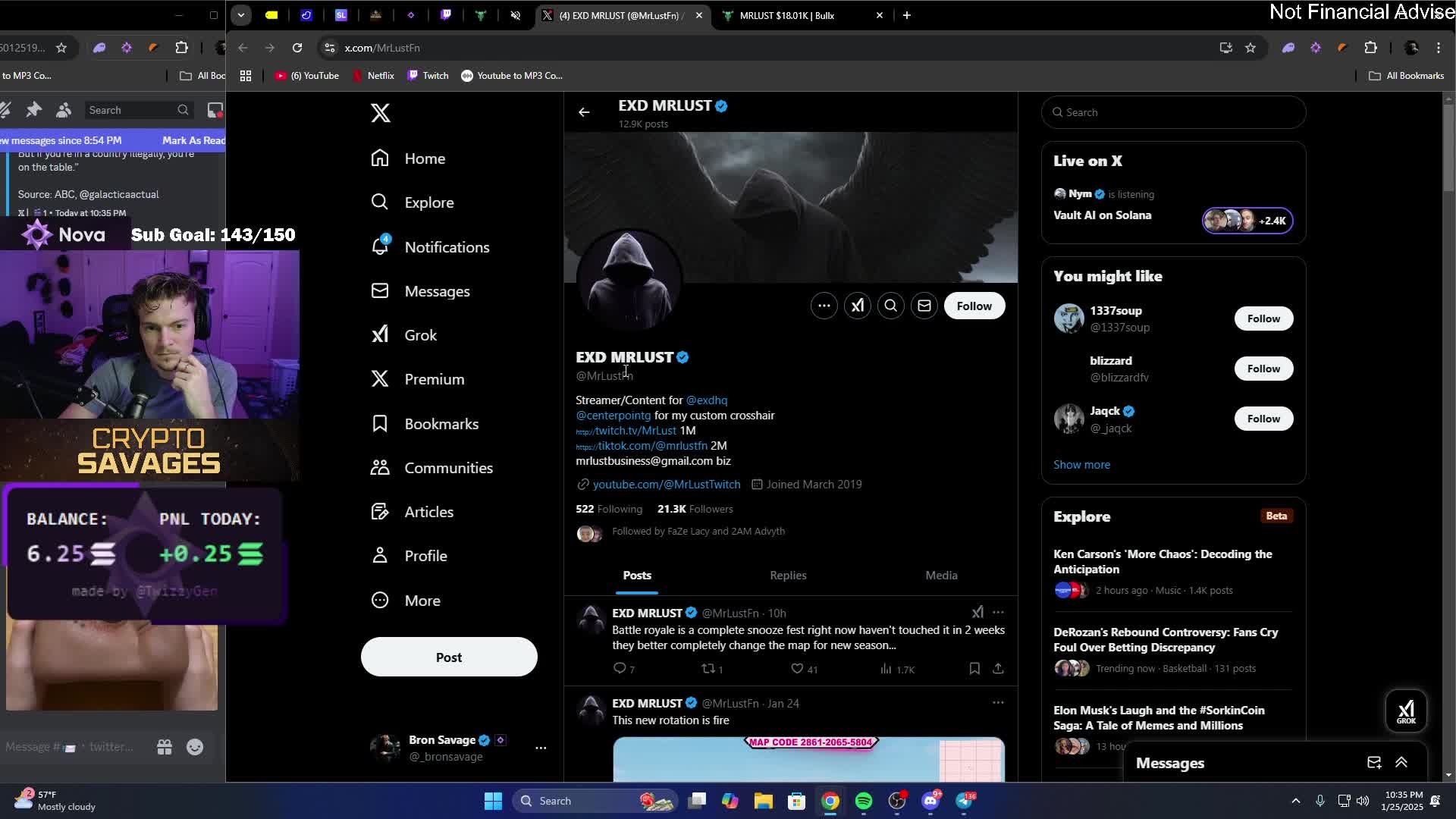Viewport: 1456px width, 819px height.
Task: Open a new browser tab
Action: click(x=907, y=15)
